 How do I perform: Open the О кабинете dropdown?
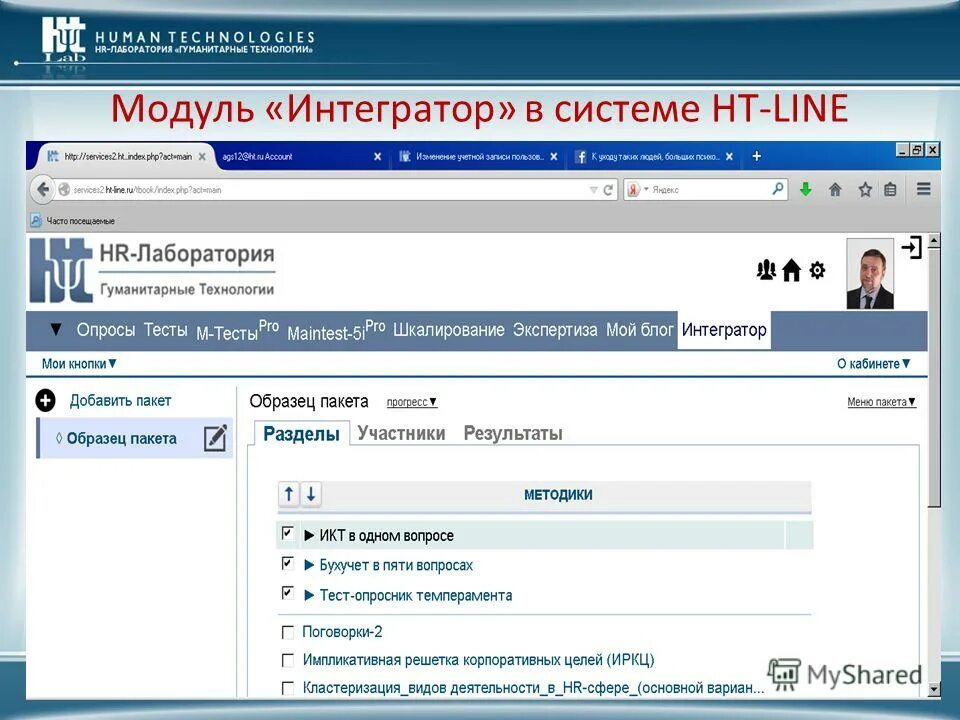(874, 364)
